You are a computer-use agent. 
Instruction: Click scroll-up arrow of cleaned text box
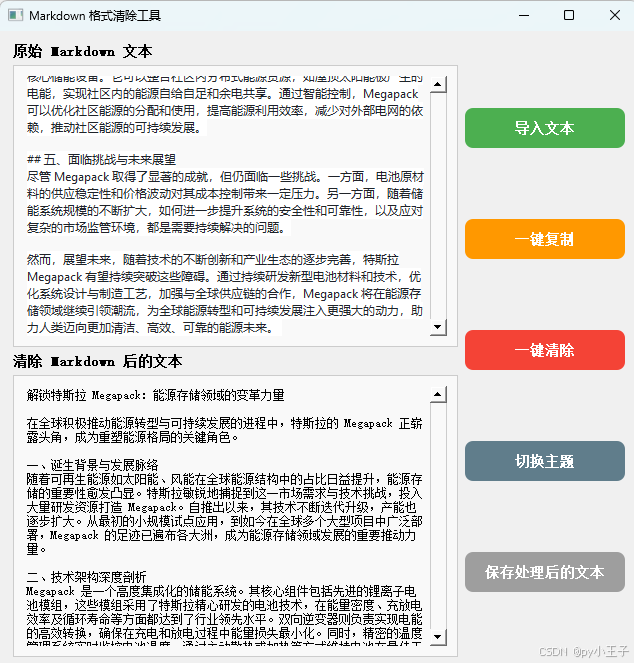click(x=438, y=395)
